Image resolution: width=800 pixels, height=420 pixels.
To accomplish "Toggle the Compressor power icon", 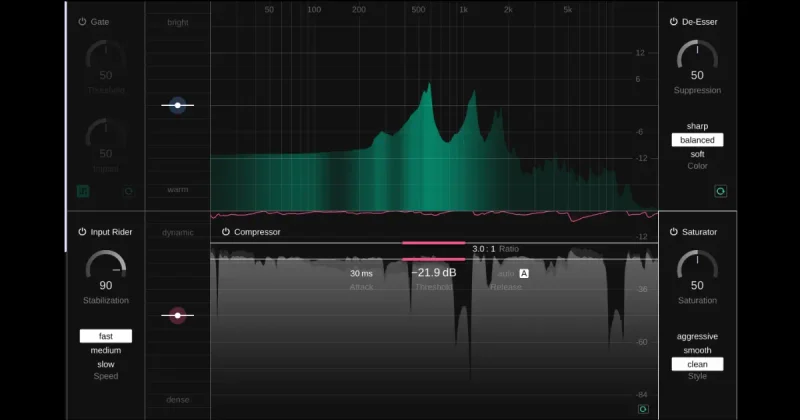I will pos(226,232).
